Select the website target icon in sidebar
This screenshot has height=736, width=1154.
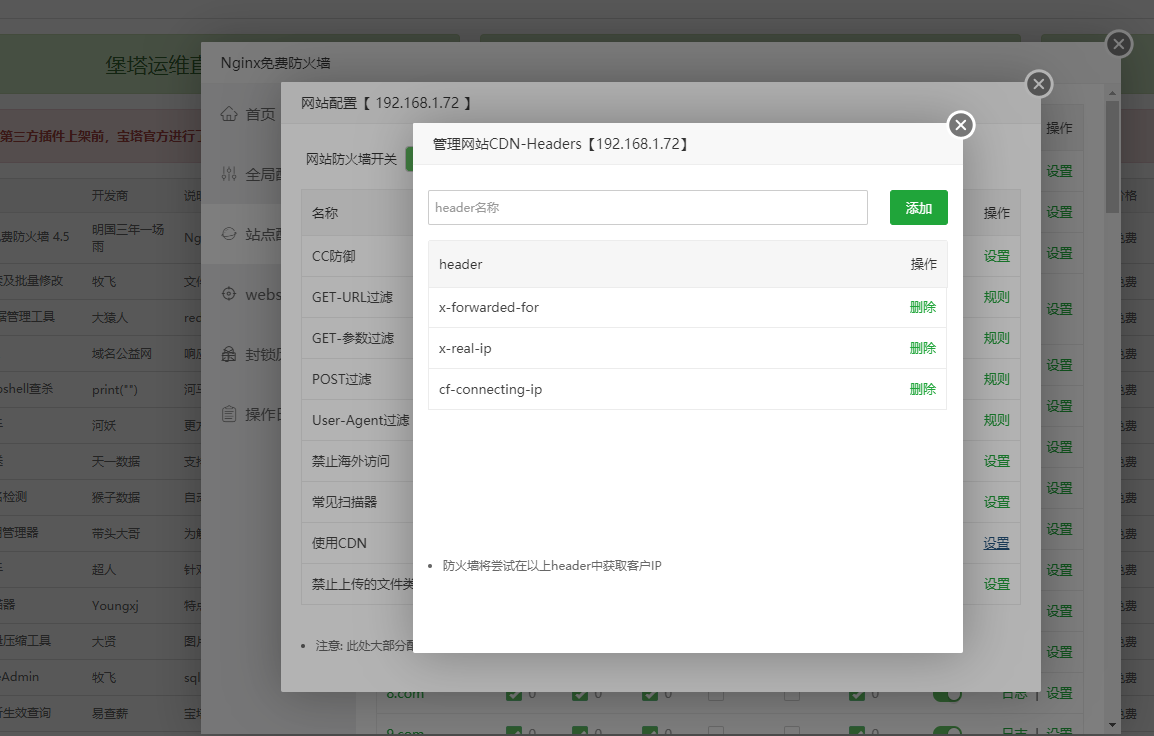coord(228,294)
